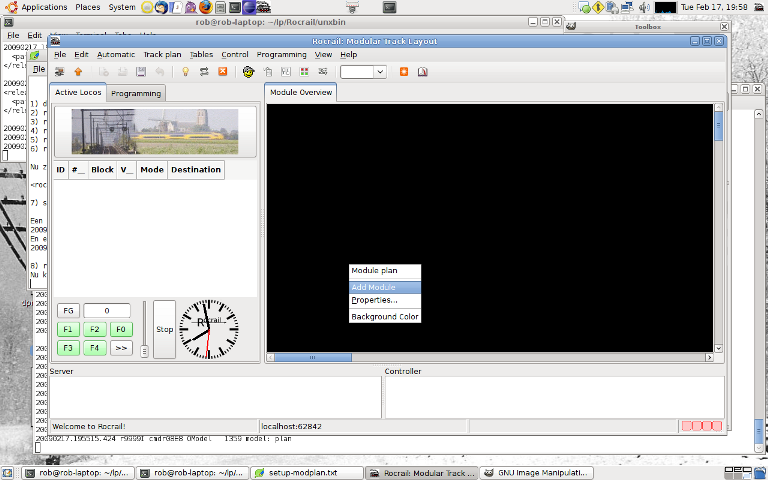
Task: Click the orange square icon right of the dropdown
Action: (x=404, y=72)
